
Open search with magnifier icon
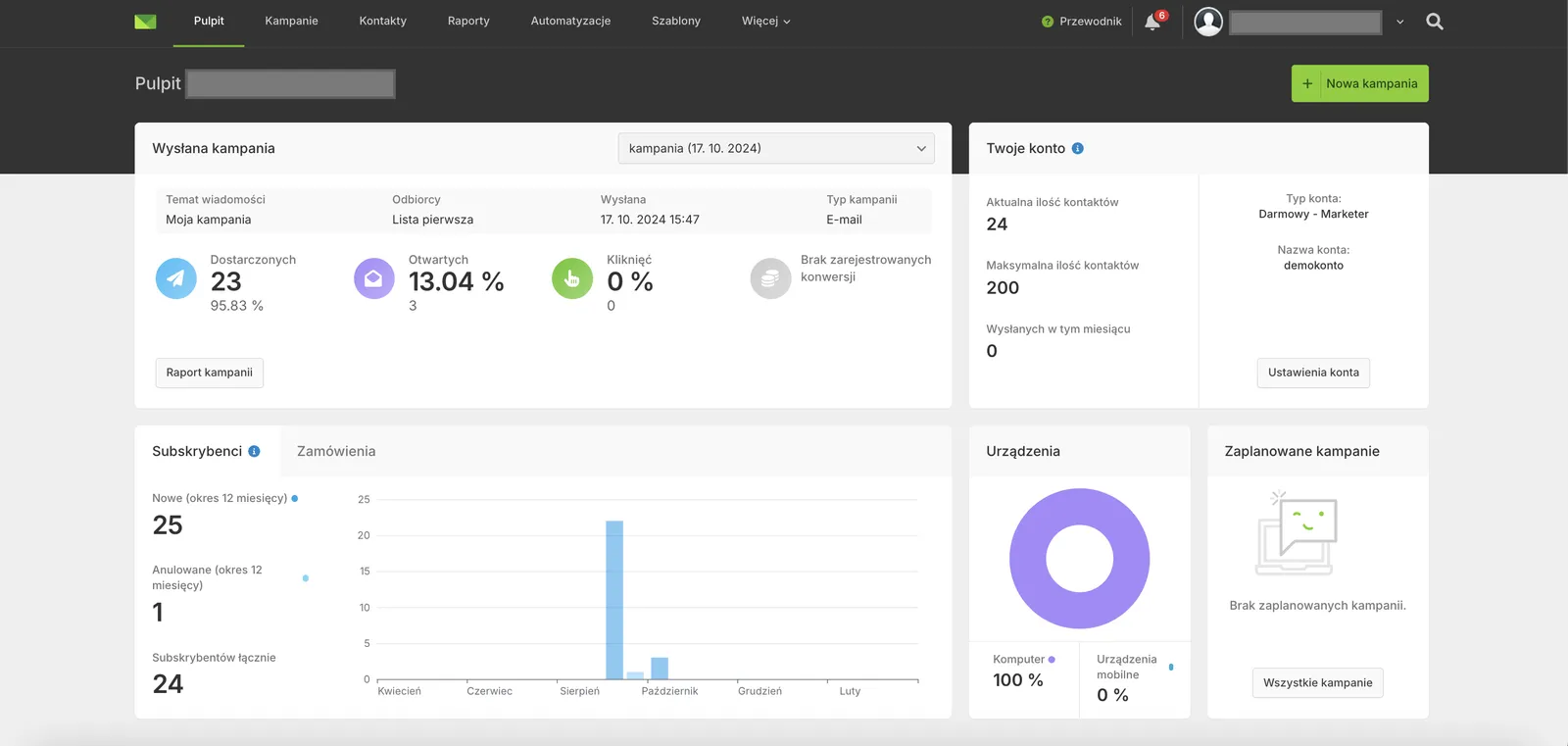pyautogui.click(x=1434, y=22)
